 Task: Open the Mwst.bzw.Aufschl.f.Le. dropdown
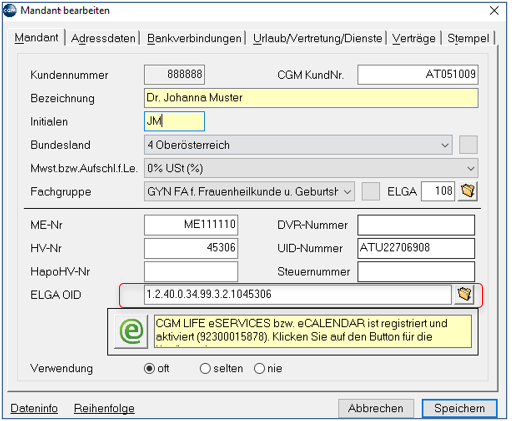(x=311, y=168)
